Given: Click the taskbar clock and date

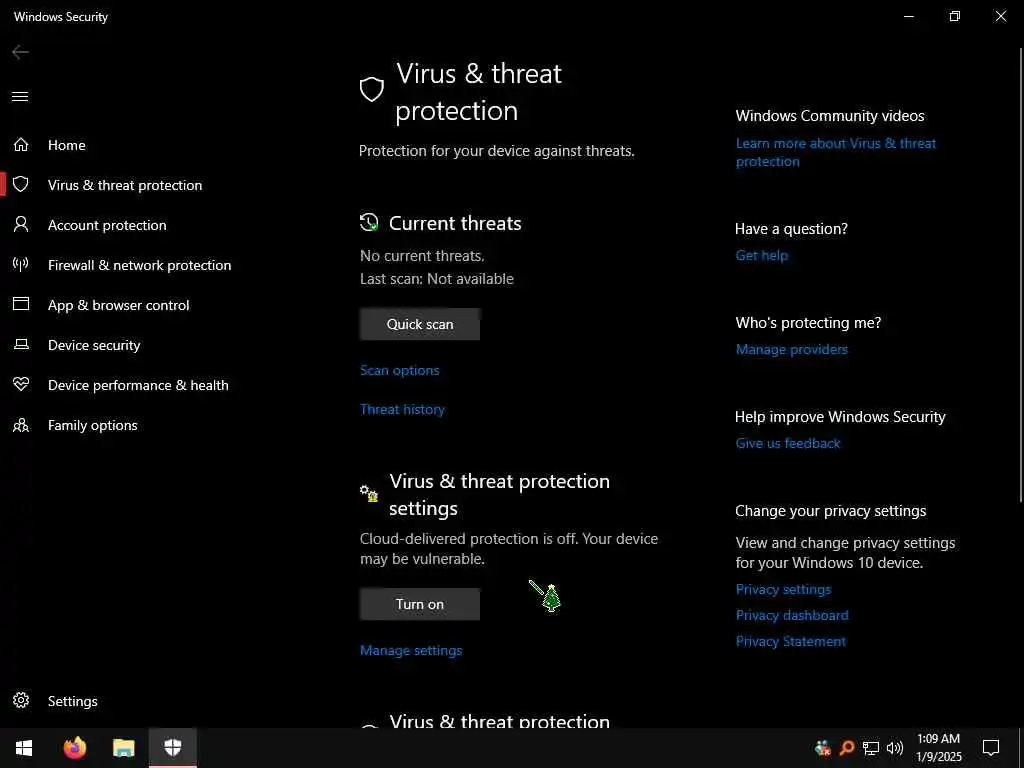Looking at the screenshot, I should (938, 748).
